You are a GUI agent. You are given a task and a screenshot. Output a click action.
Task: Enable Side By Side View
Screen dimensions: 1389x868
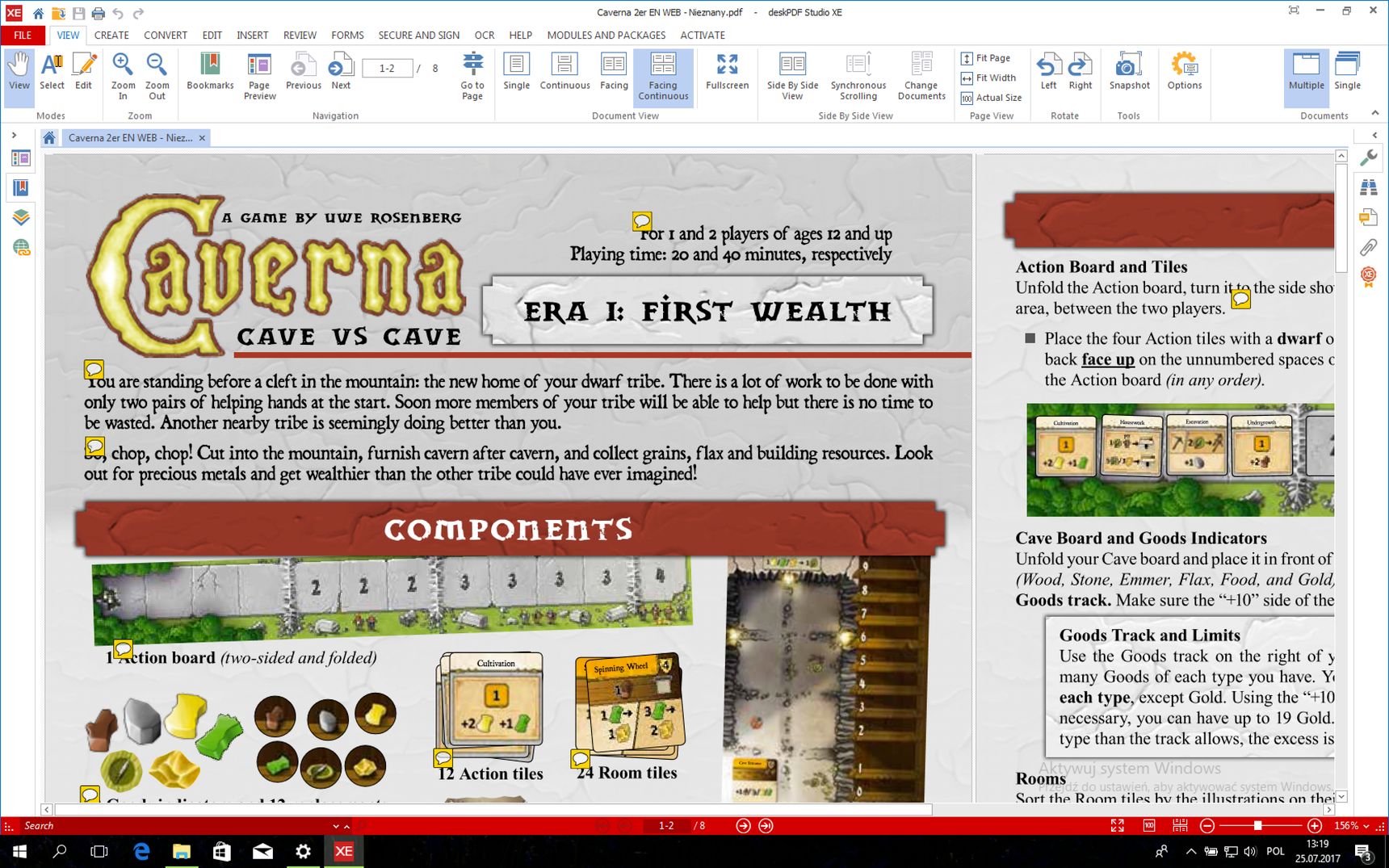coord(792,77)
